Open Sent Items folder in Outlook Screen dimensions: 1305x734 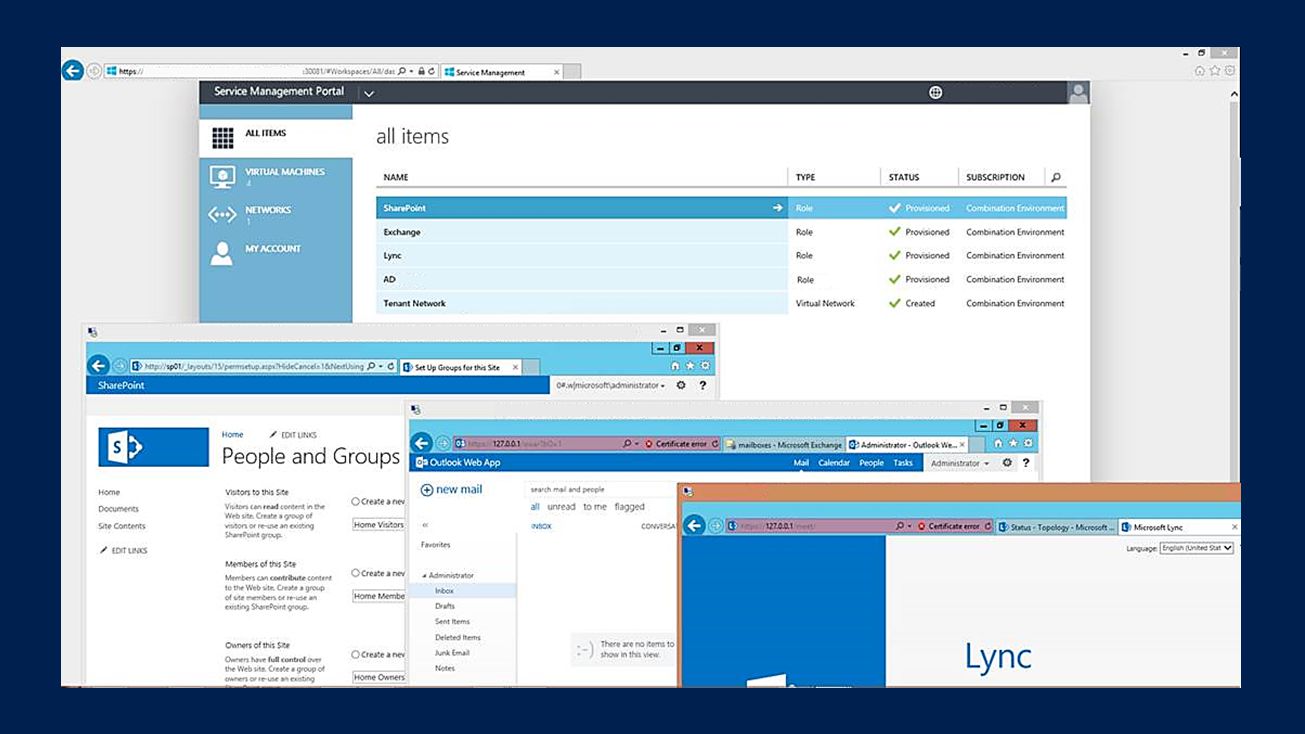(452, 622)
